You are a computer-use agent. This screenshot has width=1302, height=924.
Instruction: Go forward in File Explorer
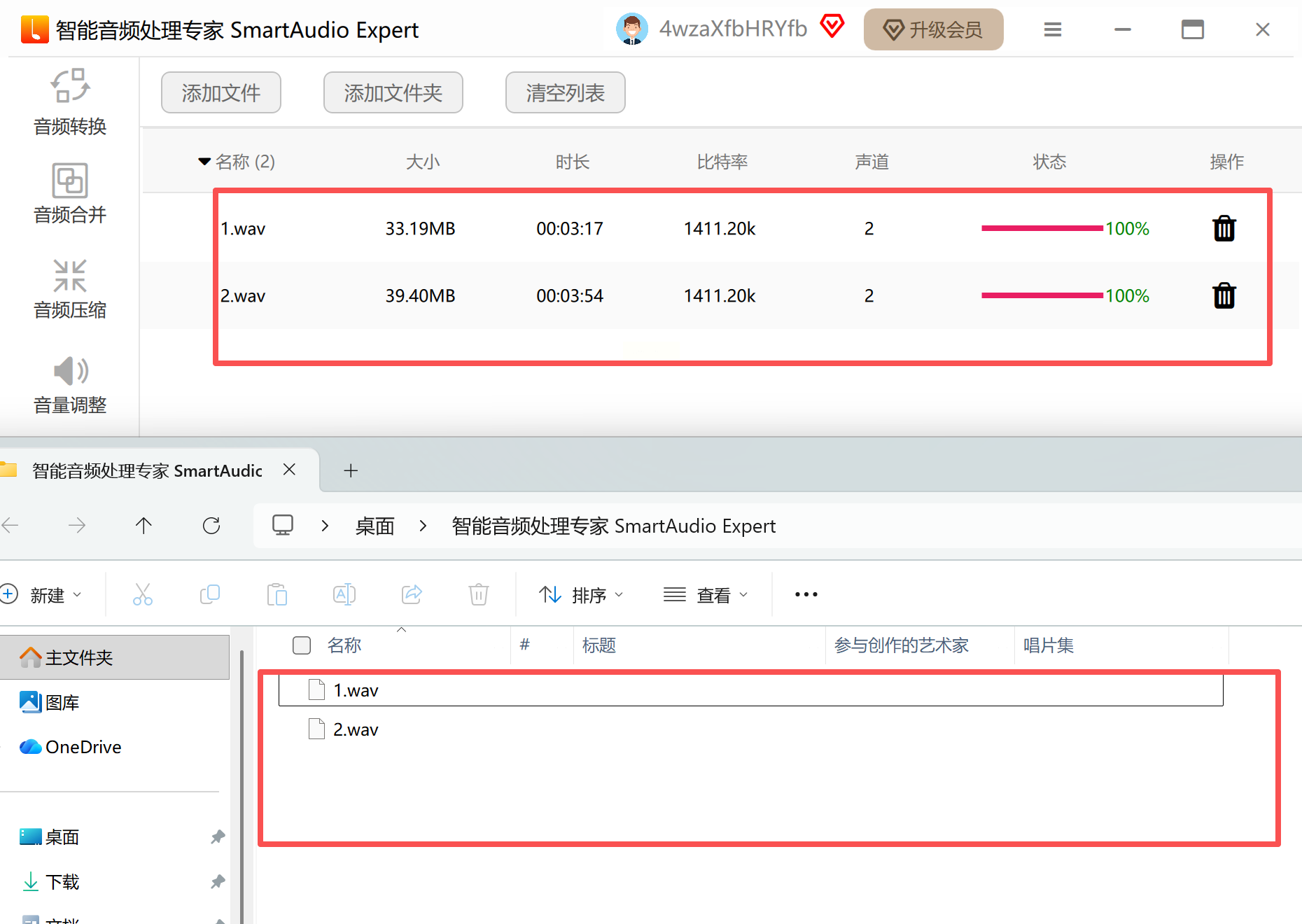77,525
